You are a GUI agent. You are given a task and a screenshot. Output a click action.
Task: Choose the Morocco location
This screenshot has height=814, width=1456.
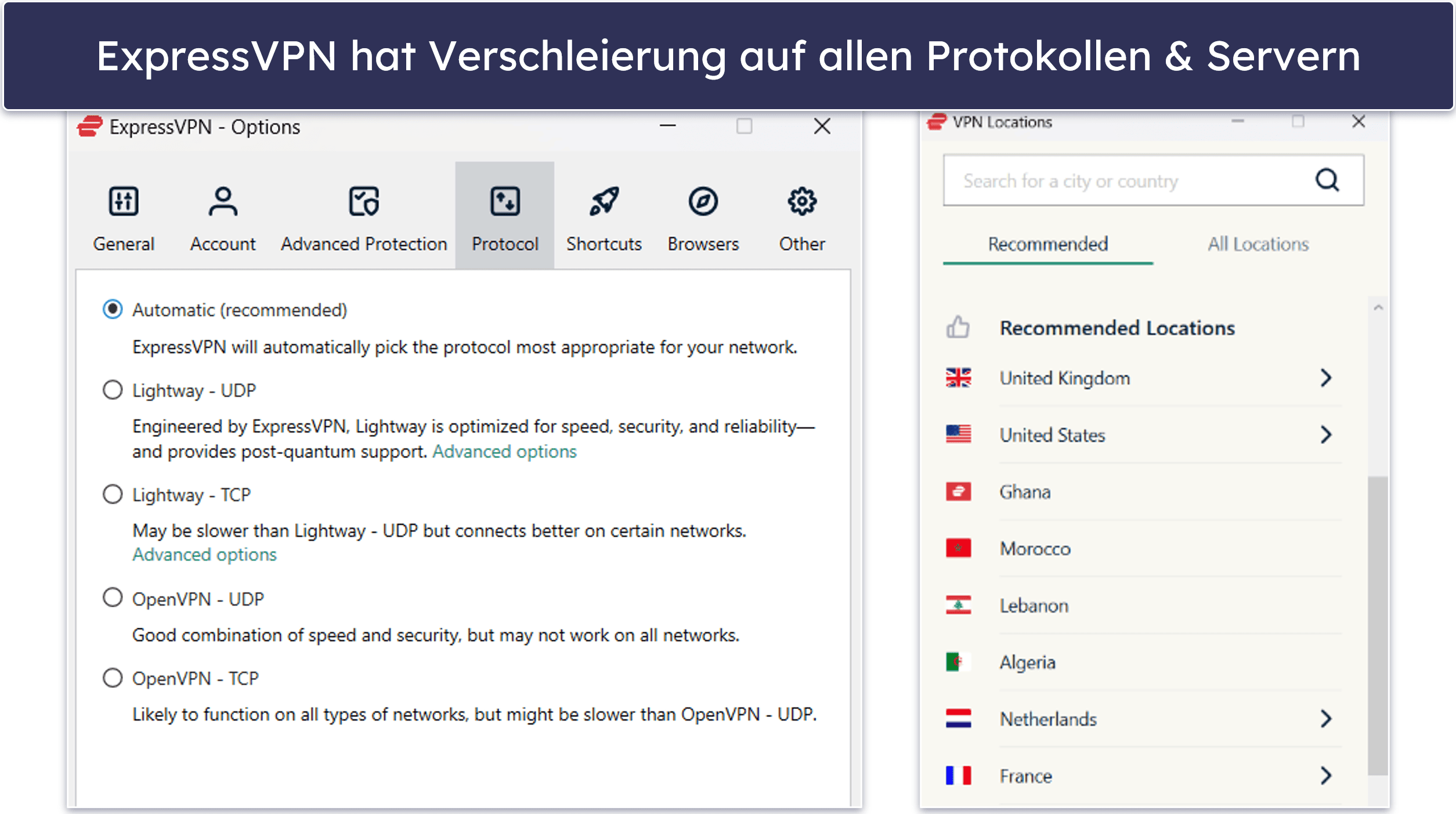(1143, 548)
